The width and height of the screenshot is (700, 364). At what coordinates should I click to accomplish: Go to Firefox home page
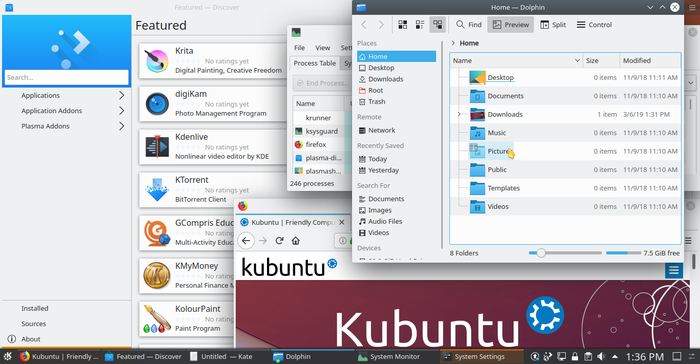pos(296,241)
